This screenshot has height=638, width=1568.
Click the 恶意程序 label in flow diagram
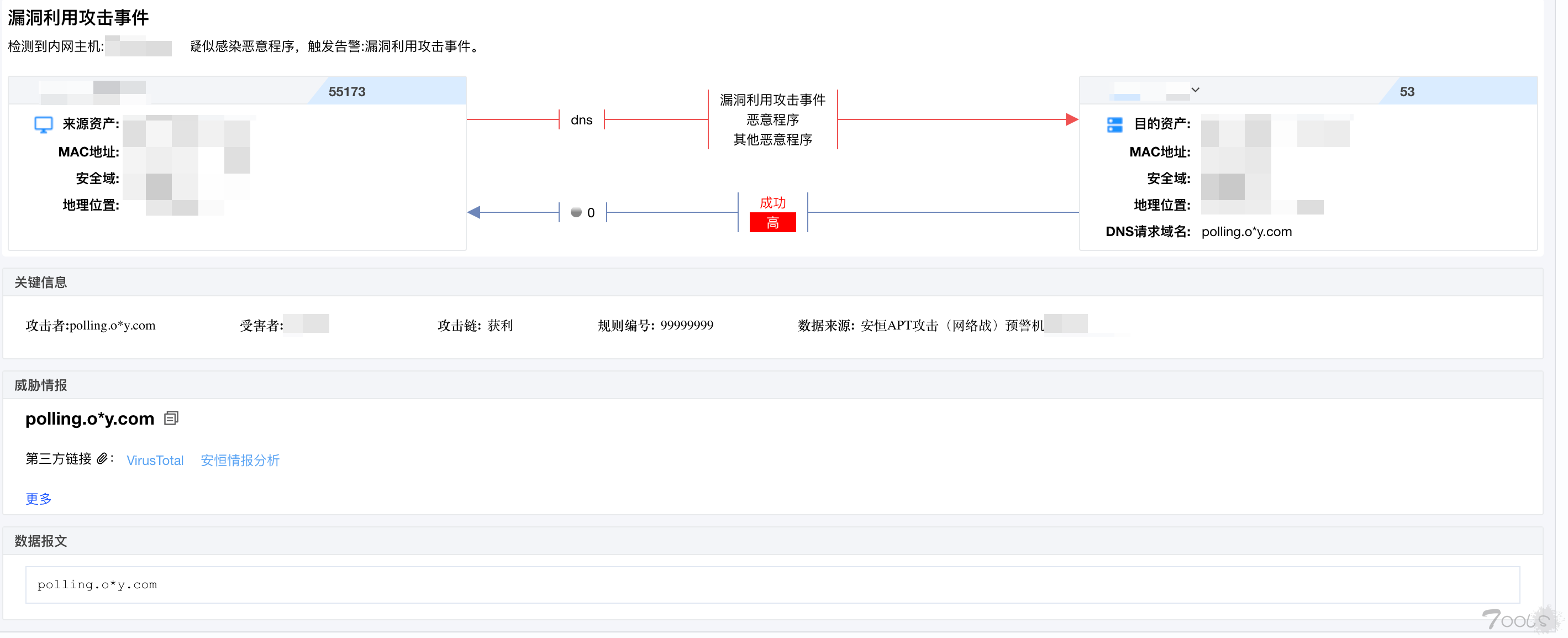pyautogui.click(x=772, y=119)
